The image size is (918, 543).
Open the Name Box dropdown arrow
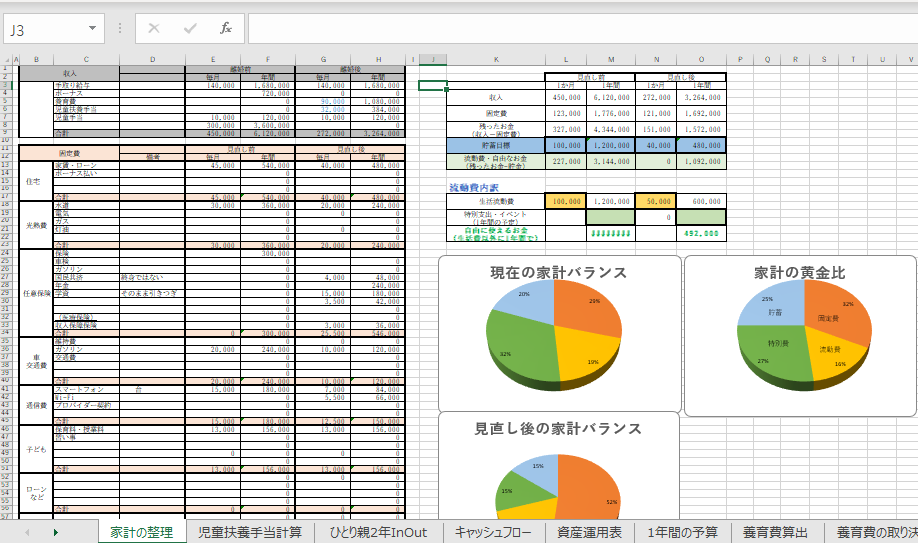(92, 28)
